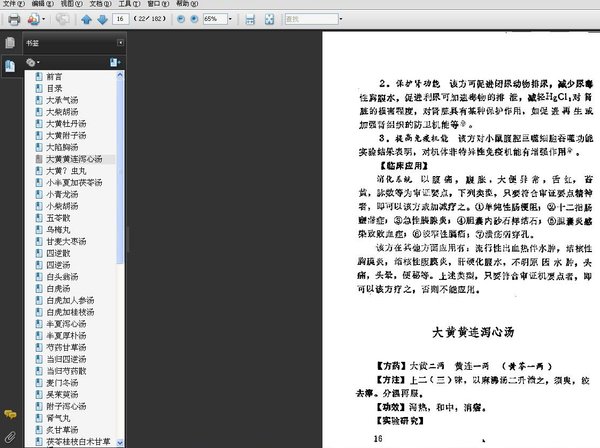
Task: Open the 编辑 (Edit) menu
Action: (x=42, y=3)
